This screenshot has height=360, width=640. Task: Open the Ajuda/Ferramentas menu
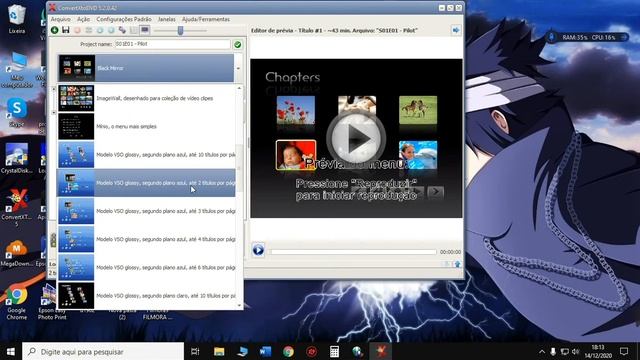206,19
